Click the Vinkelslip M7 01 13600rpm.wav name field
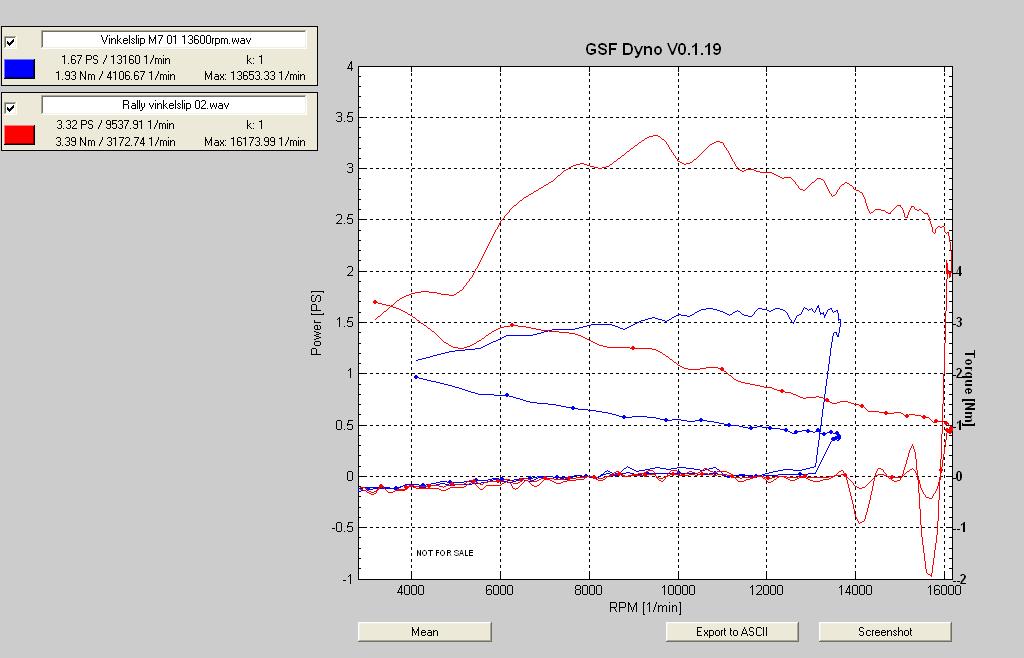 pos(174,40)
